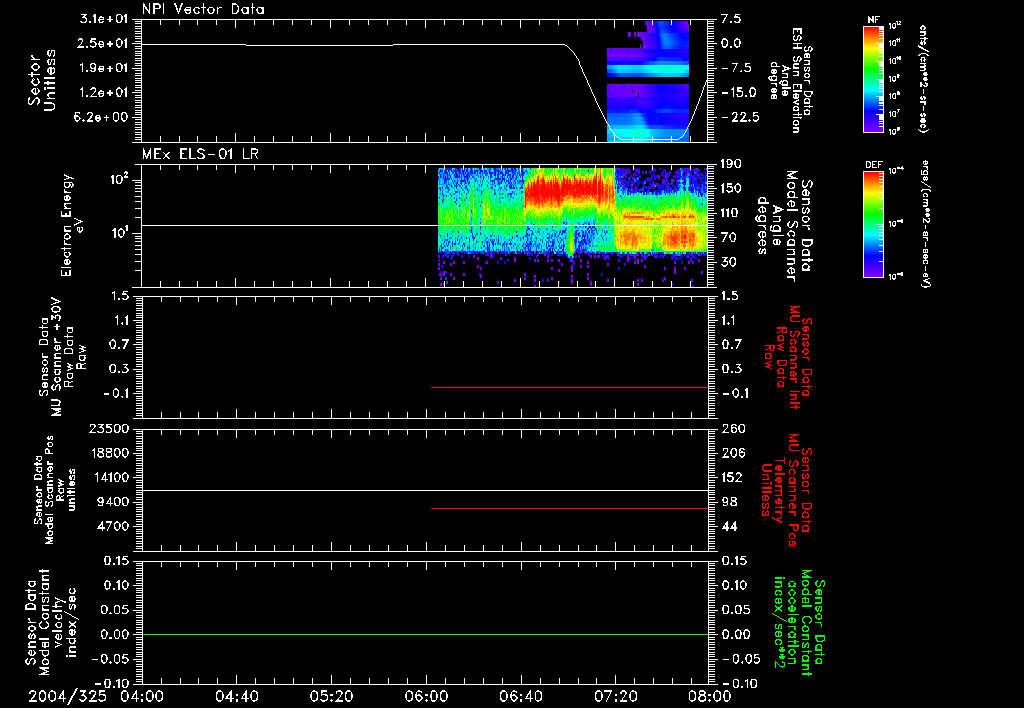Click the "-22.5" sun elevation axis value

741,117
